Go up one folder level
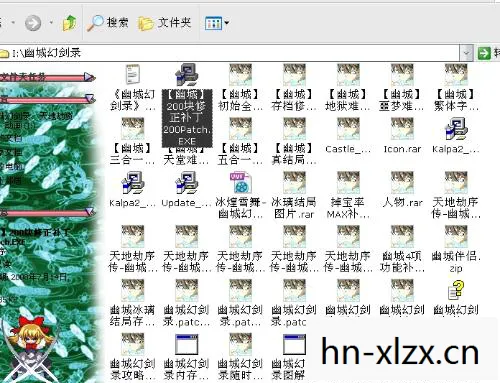The height and width of the screenshot is (383, 500). click(69, 23)
